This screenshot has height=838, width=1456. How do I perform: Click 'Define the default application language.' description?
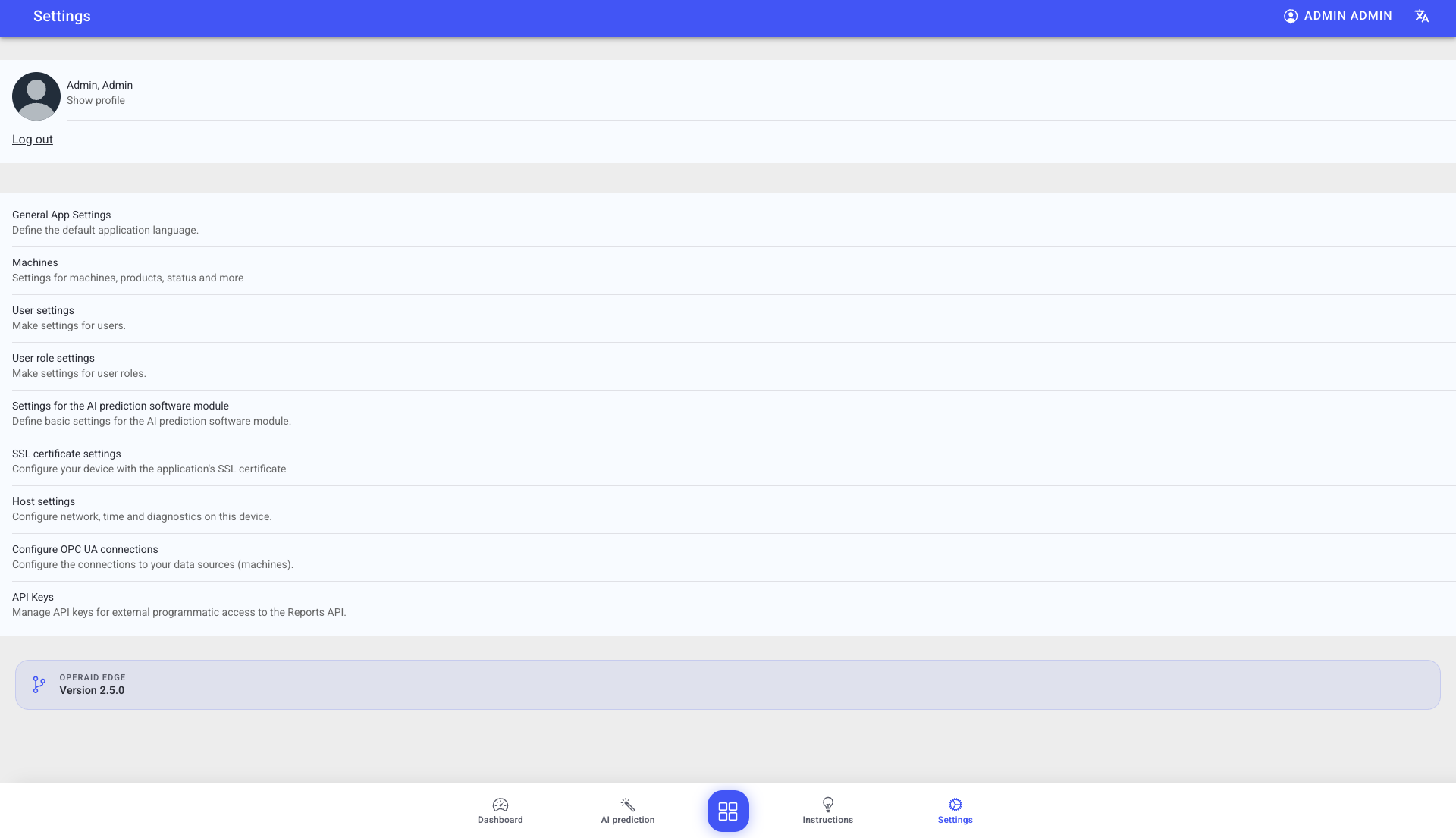(105, 231)
